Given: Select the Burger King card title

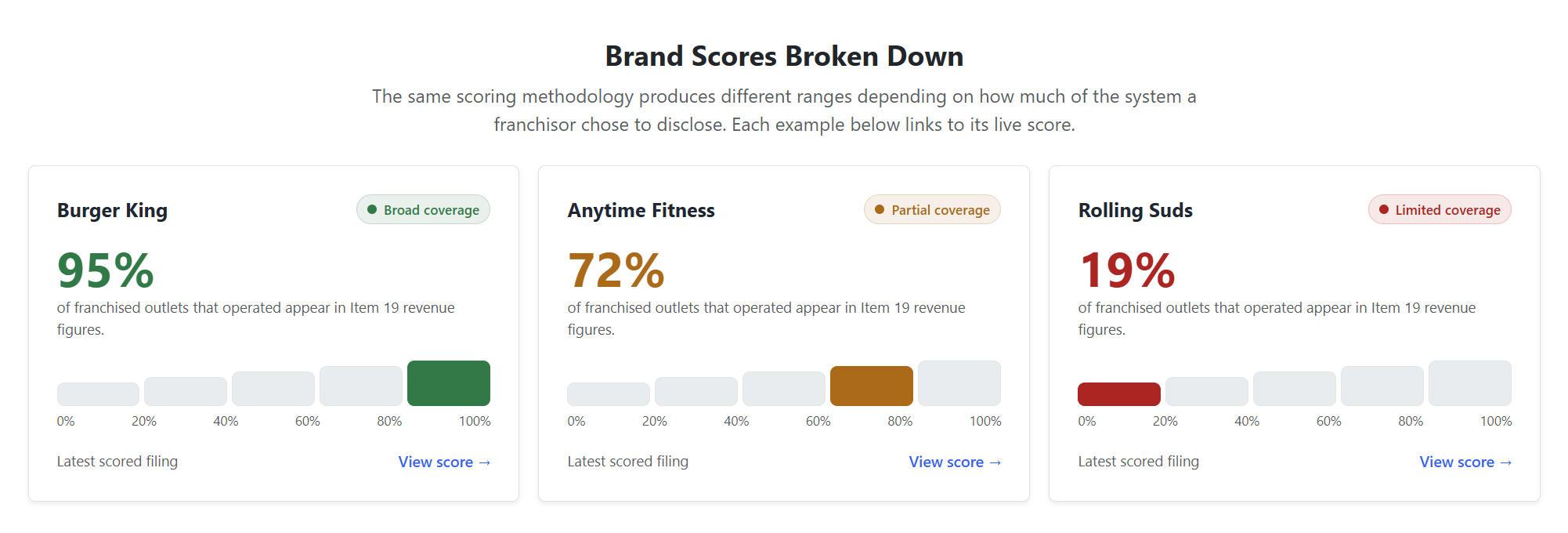Looking at the screenshot, I should click(112, 211).
